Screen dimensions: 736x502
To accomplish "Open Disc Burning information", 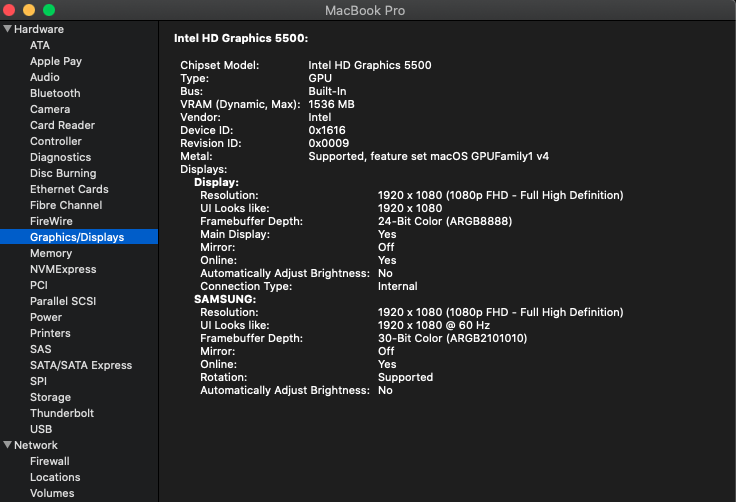I will (63, 173).
